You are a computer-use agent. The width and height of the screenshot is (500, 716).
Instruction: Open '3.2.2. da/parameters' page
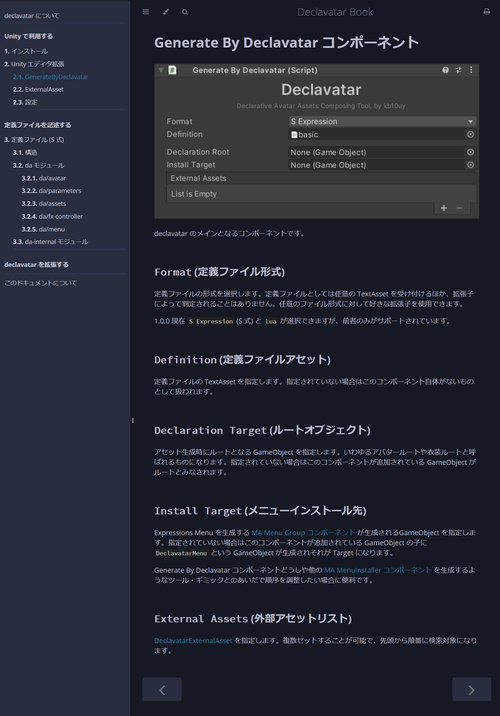[52, 191]
